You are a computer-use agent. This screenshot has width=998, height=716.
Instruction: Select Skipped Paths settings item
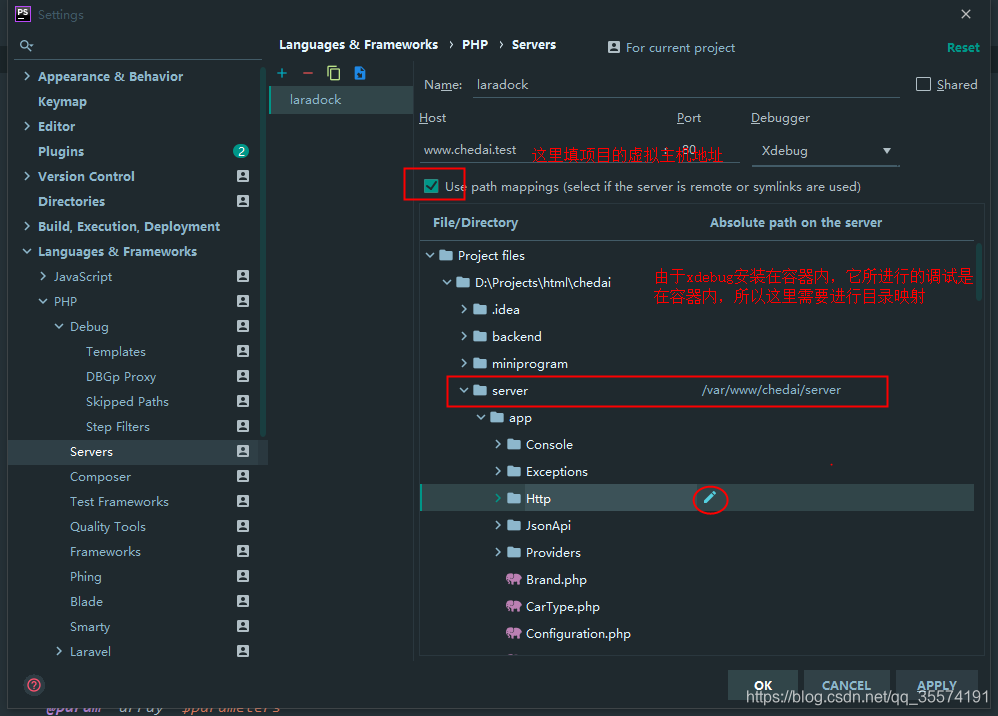(x=127, y=402)
